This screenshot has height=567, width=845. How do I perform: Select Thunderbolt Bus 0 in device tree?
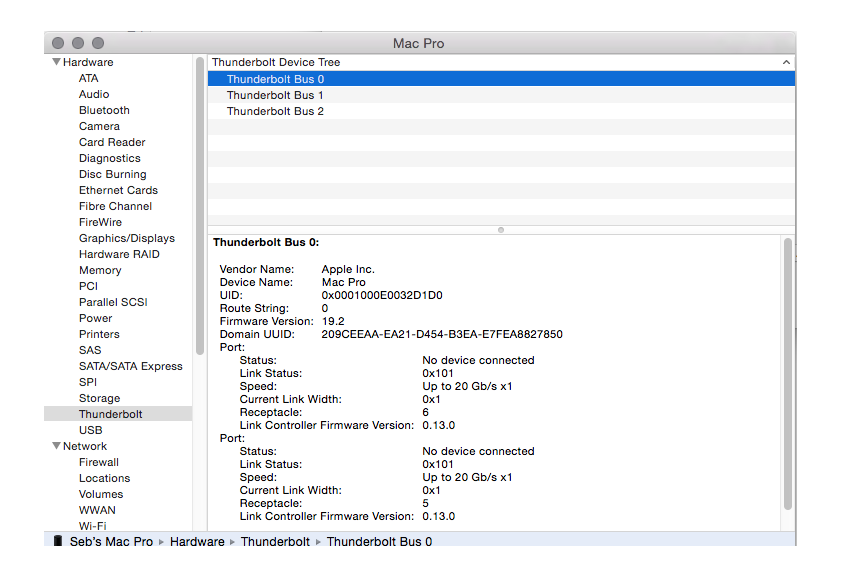[501, 79]
